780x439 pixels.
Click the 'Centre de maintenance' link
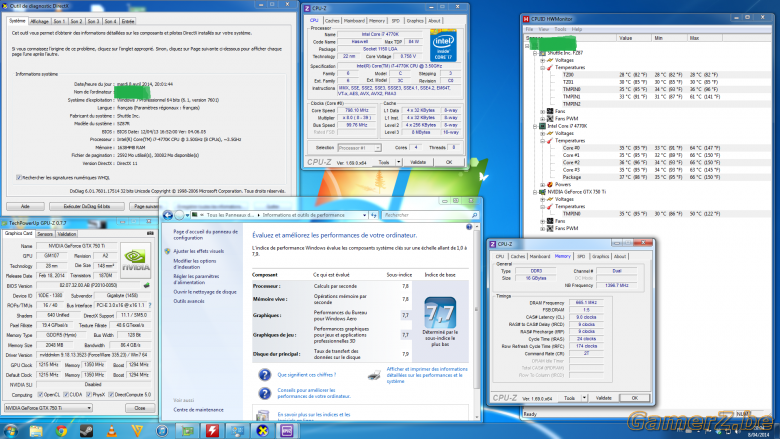(x=198, y=410)
